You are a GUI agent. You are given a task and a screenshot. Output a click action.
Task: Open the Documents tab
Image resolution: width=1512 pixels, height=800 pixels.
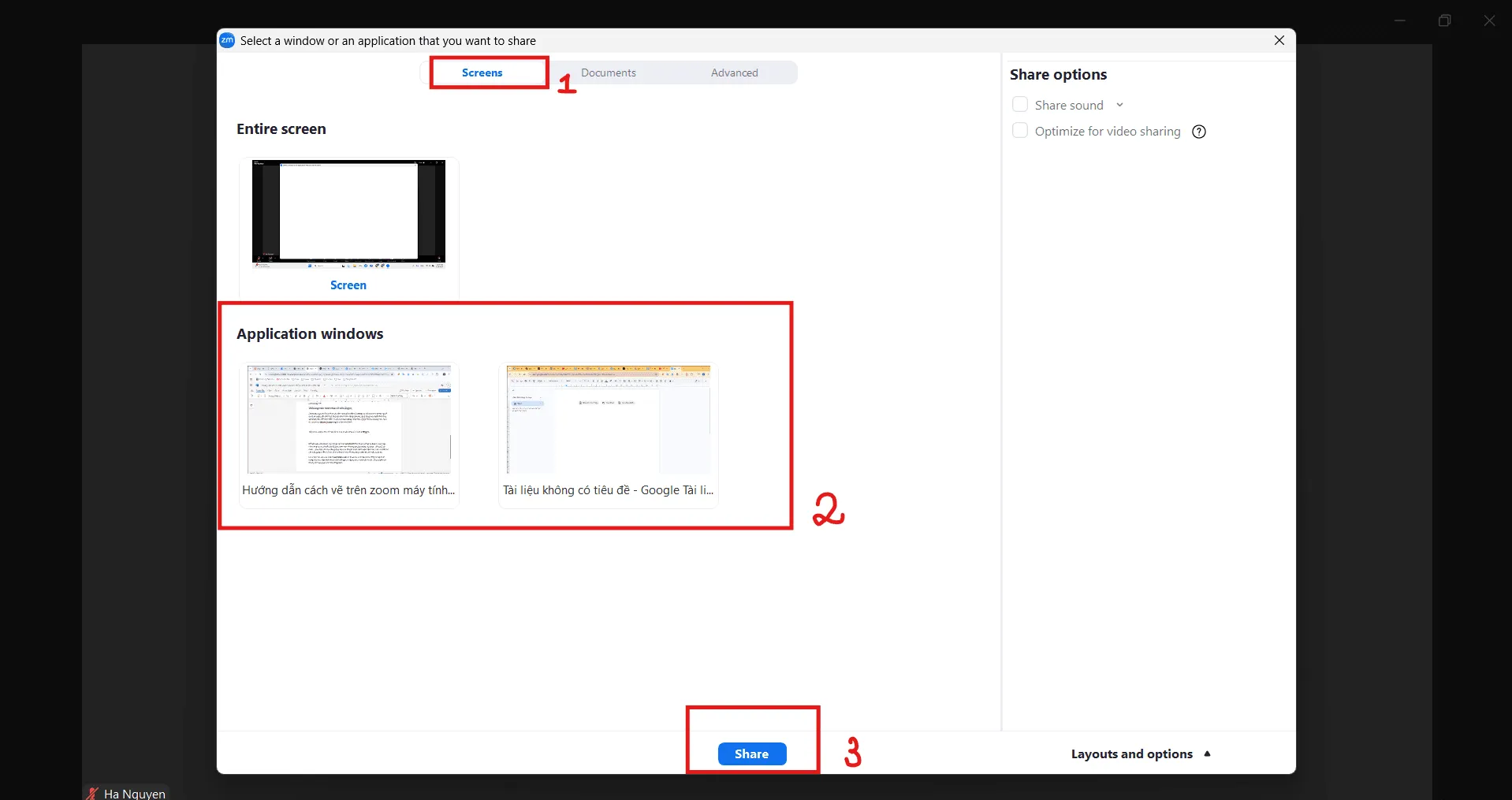pyautogui.click(x=608, y=73)
